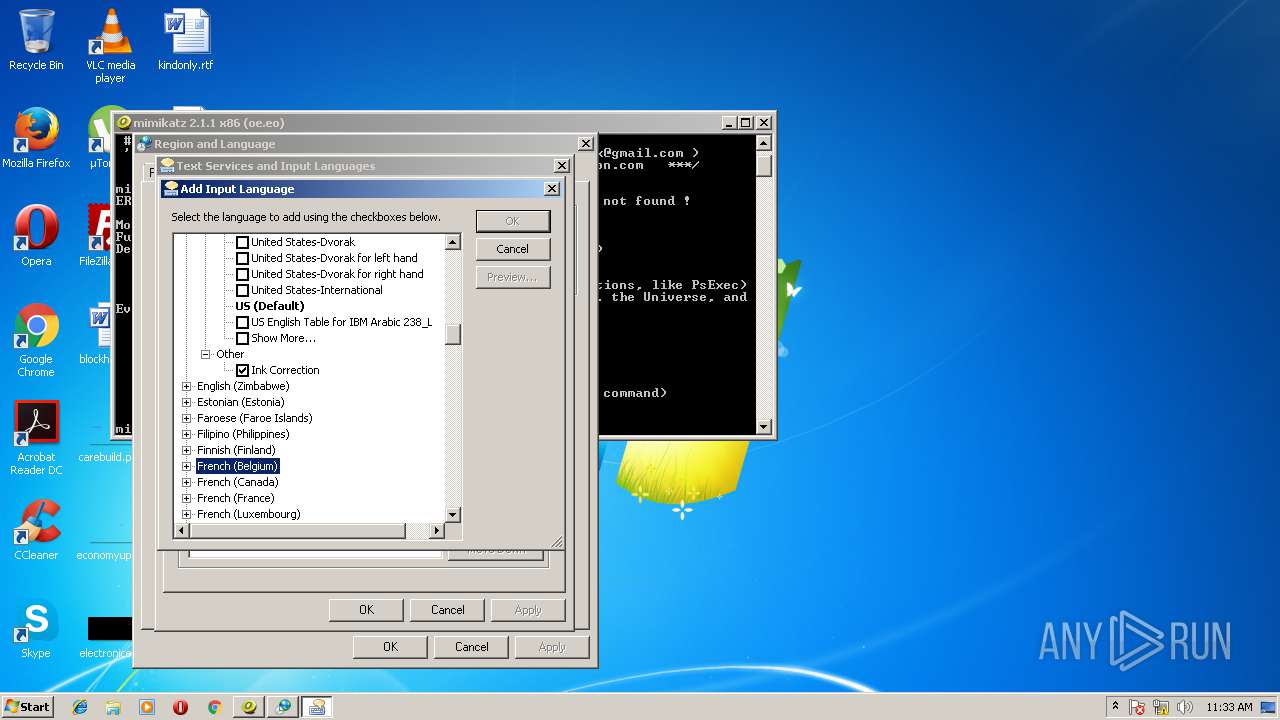Open Skype desktop shortcut
Image resolution: width=1280 pixels, height=720 pixels.
click(x=36, y=628)
